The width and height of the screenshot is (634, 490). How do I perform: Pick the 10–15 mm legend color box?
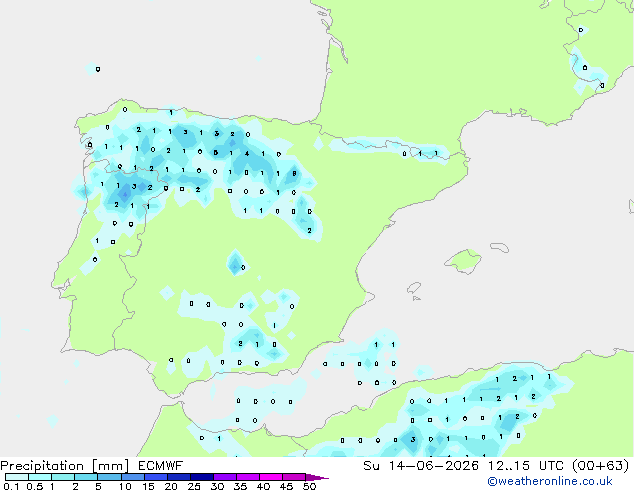[132, 477]
